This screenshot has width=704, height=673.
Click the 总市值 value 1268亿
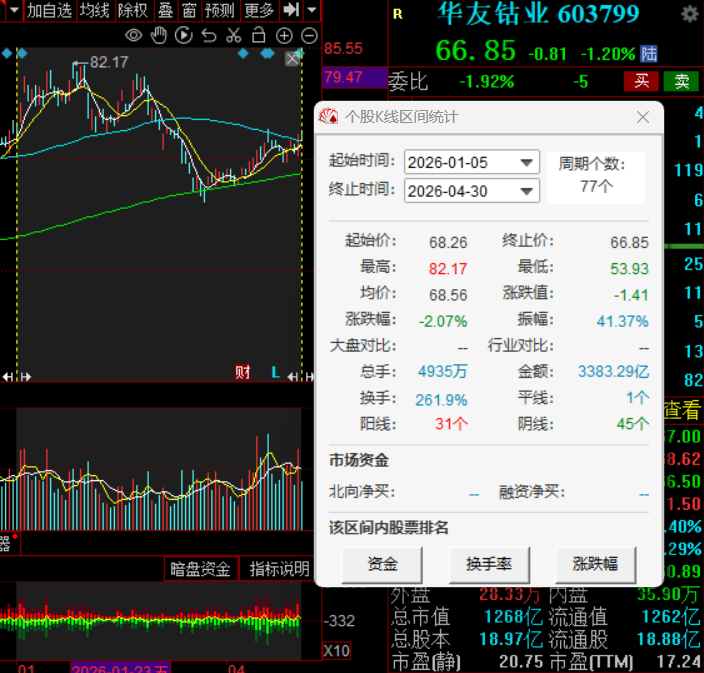point(513,616)
